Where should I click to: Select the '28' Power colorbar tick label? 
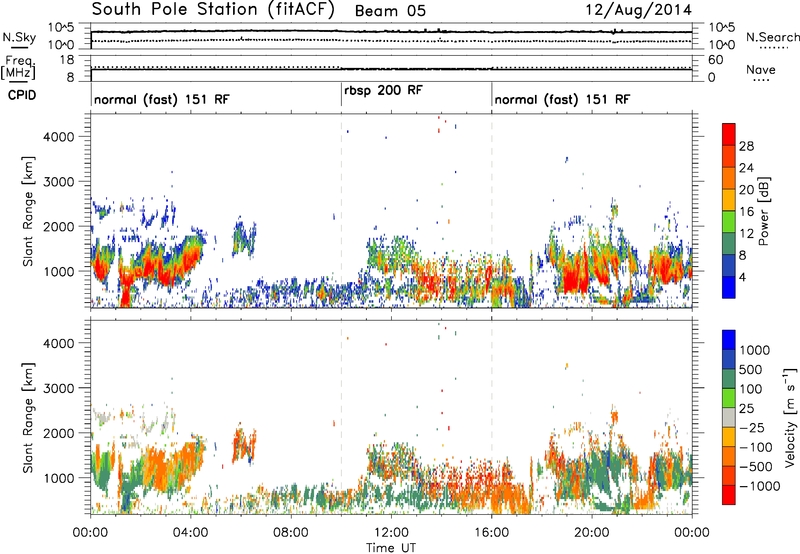coord(746,146)
